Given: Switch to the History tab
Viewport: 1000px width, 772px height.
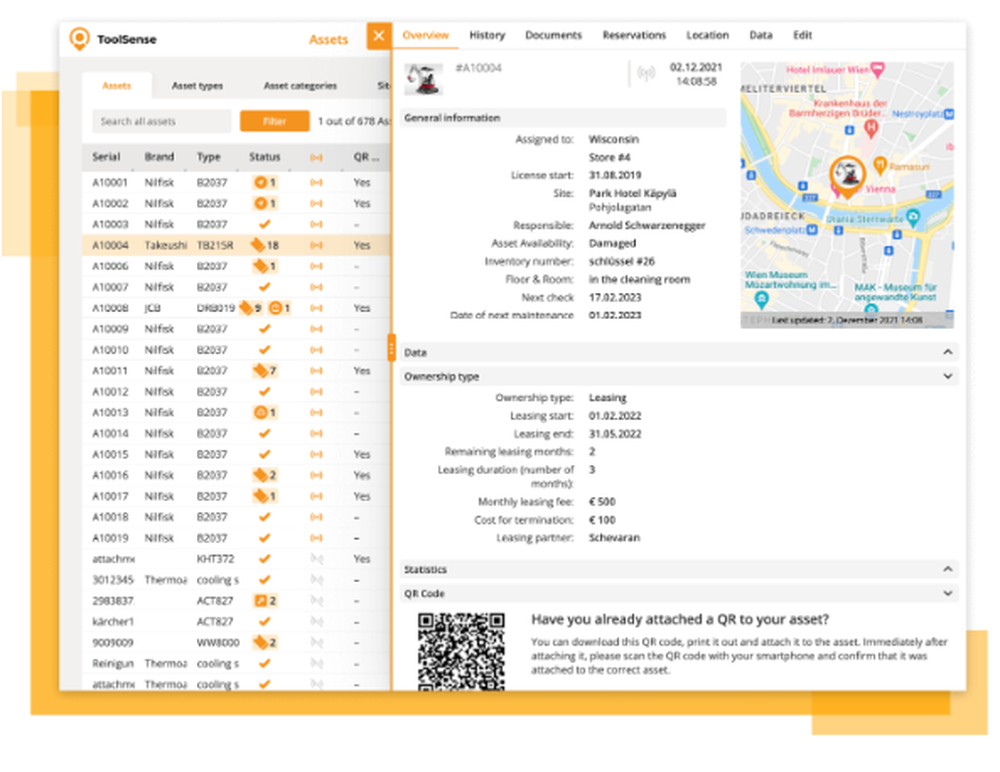Looking at the screenshot, I should pyautogui.click(x=487, y=35).
